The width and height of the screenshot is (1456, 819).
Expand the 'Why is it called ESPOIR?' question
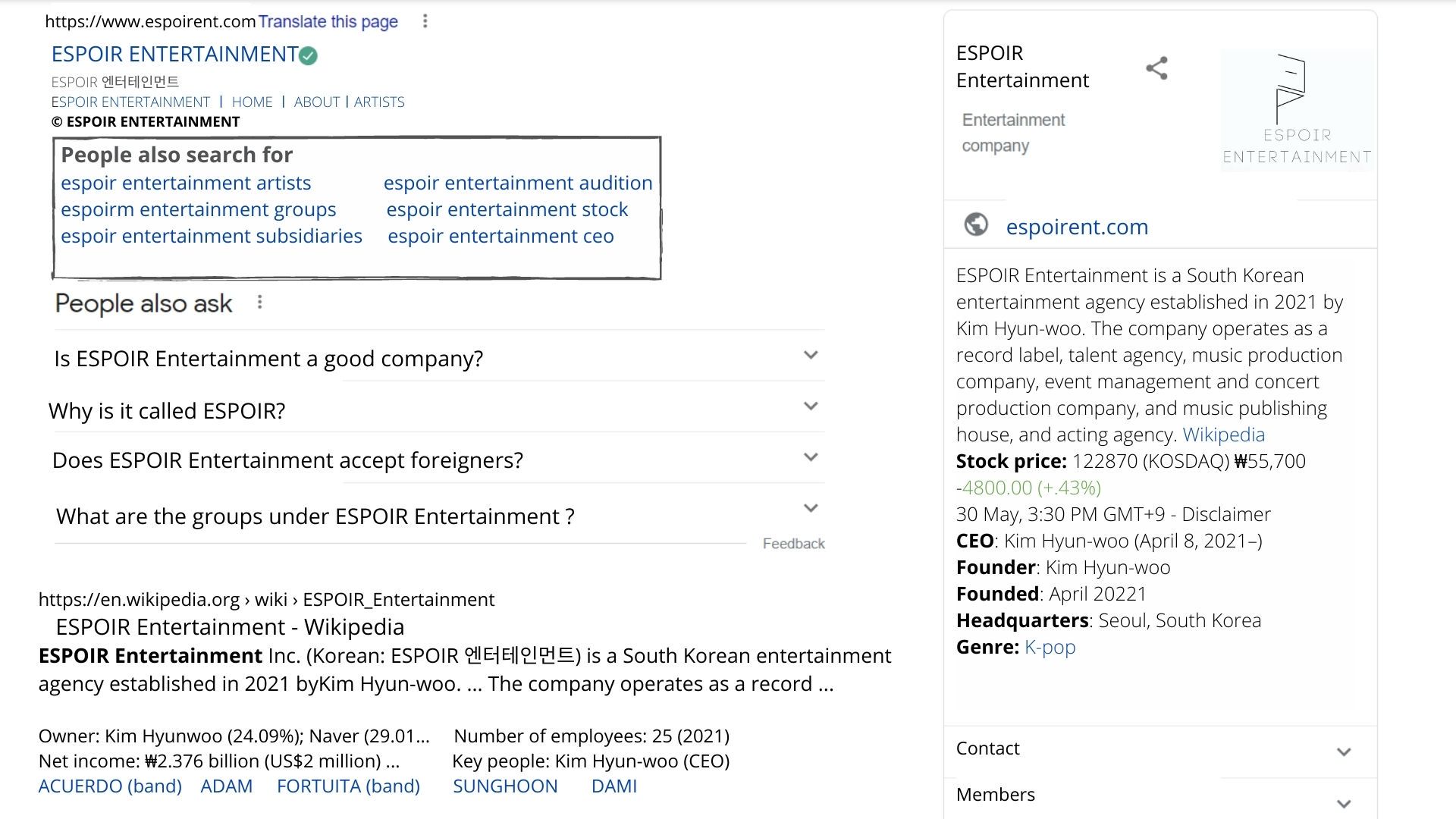click(x=438, y=409)
